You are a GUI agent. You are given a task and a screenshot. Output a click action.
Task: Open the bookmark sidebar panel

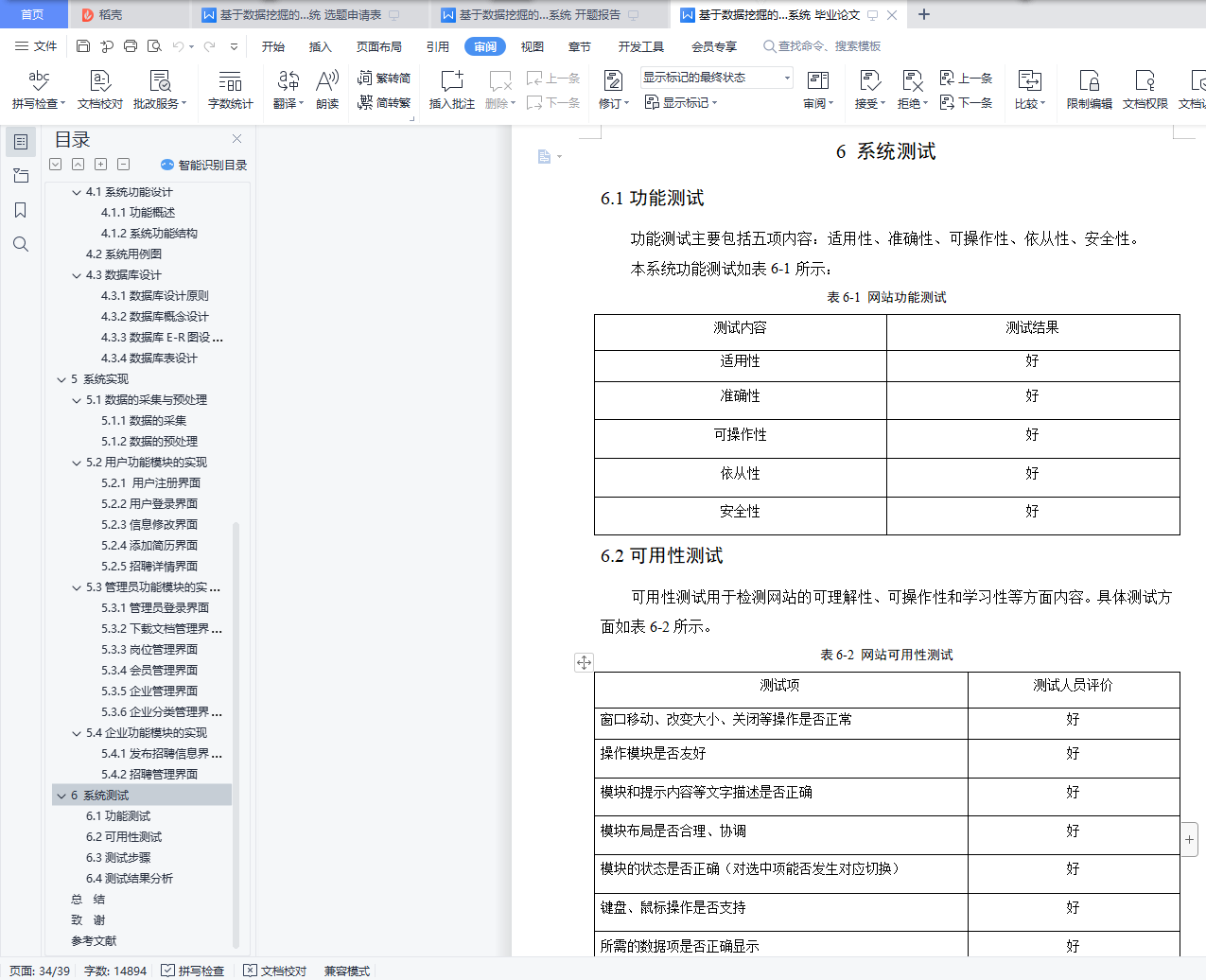tap(21, 210)
